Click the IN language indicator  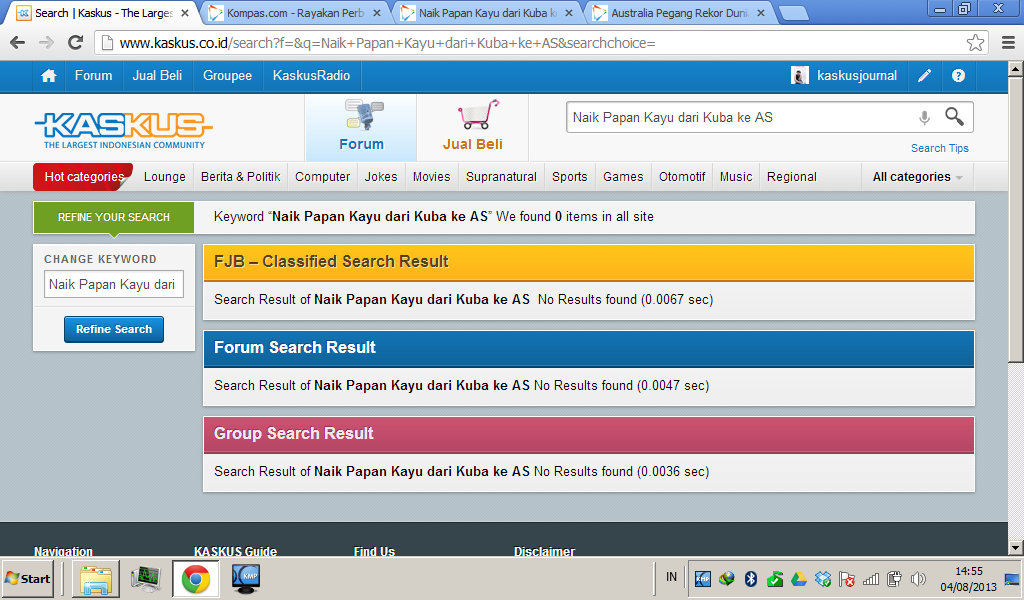point(671,577)
